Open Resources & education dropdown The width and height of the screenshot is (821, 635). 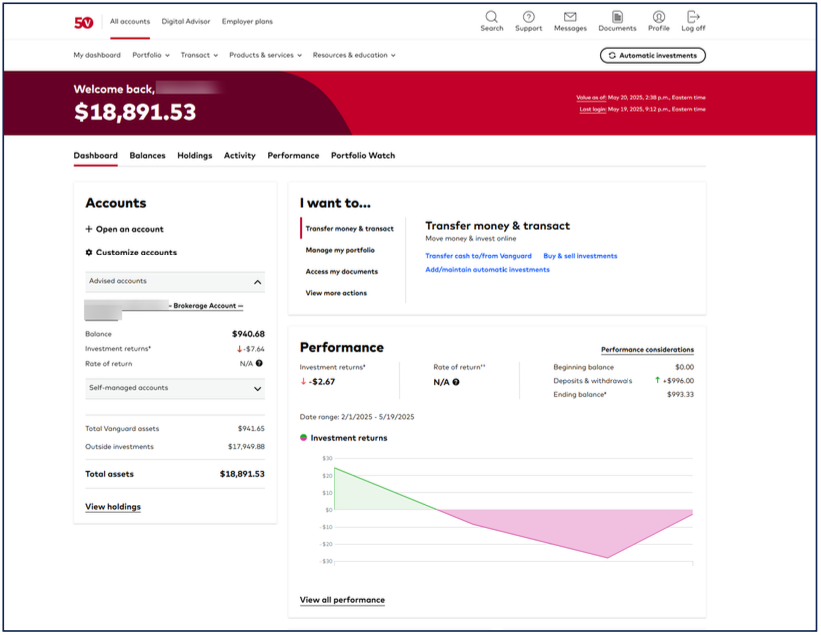click(x=354, y=55)
